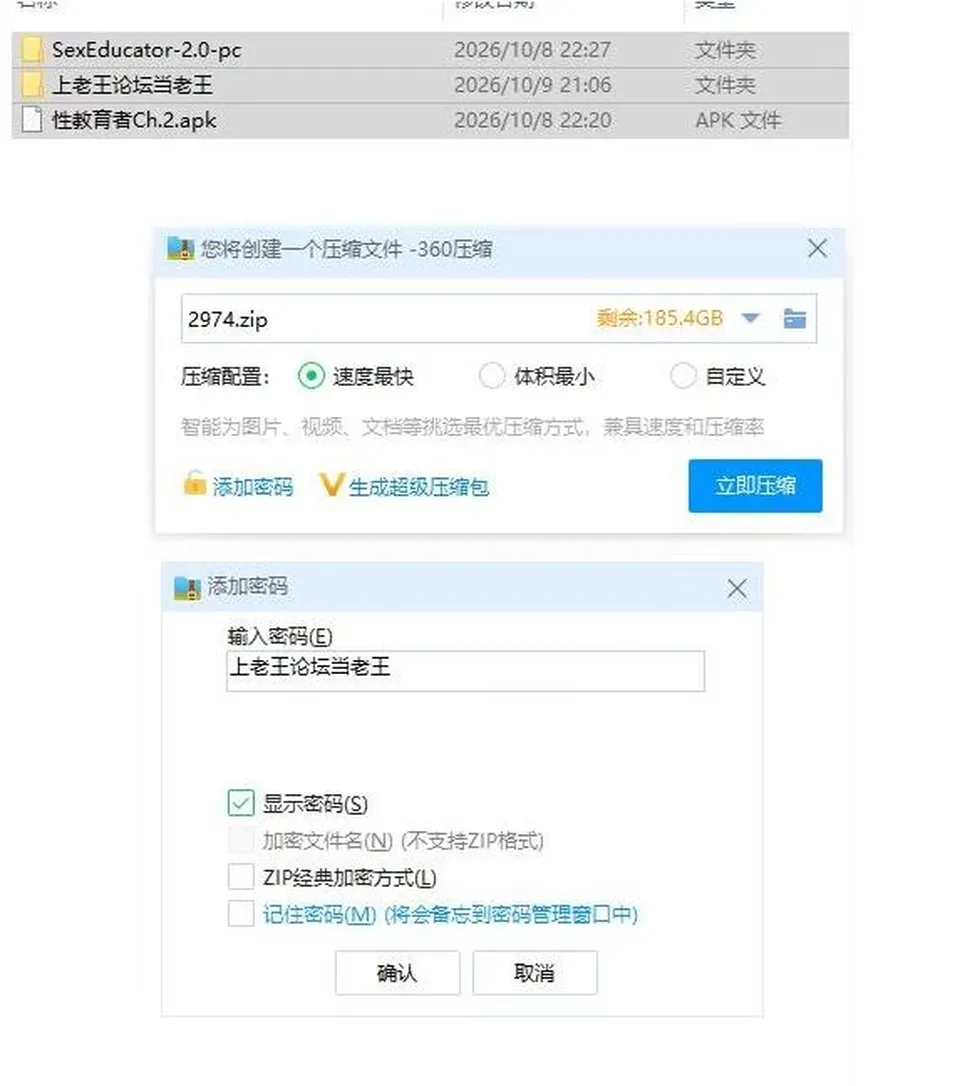This screenshot has width=960, height=1086.
Task: Click the 文件夹 type cell for SexEducator-2.0-pc
Action: click(725, 50)
